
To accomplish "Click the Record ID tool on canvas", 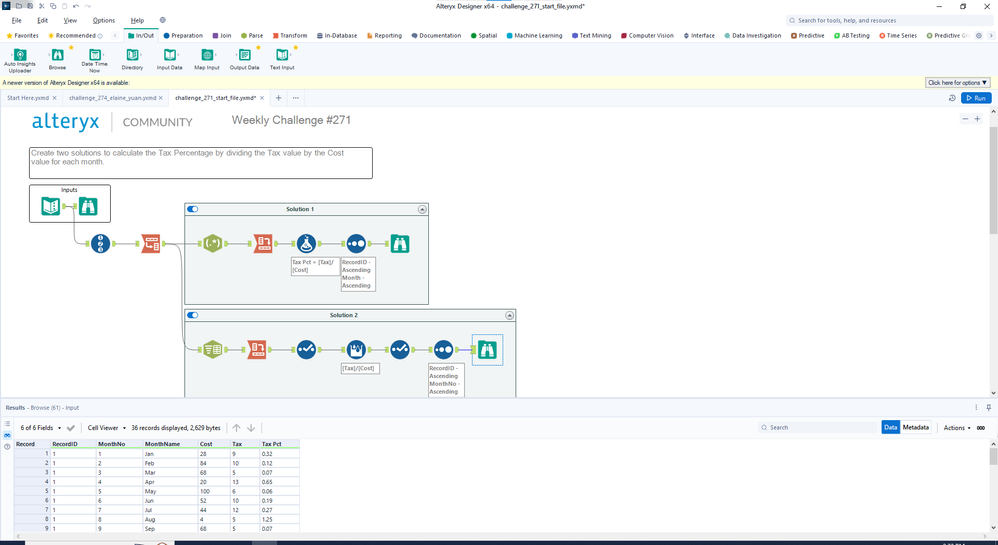I will [x=101, y=243].
